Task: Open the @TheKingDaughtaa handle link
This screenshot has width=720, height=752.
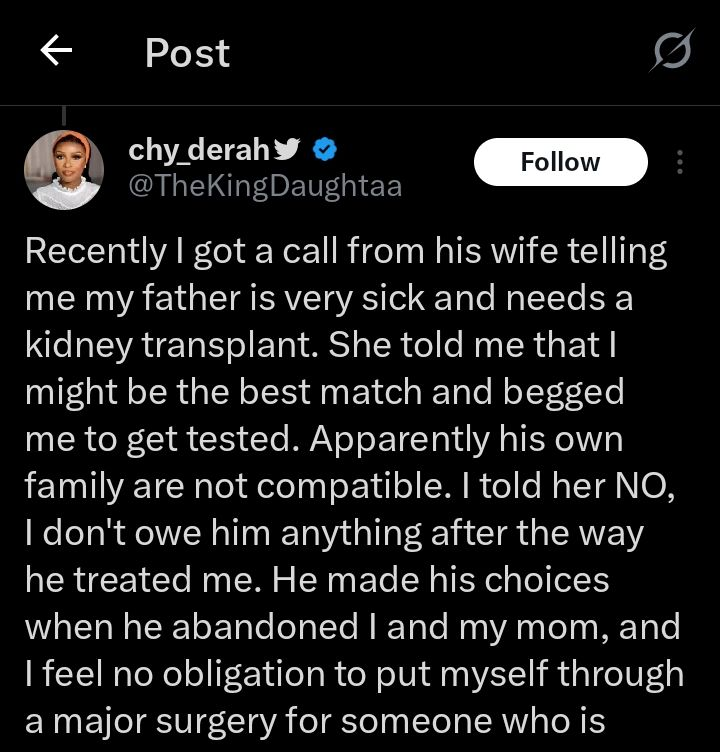Action: (265, 186)
